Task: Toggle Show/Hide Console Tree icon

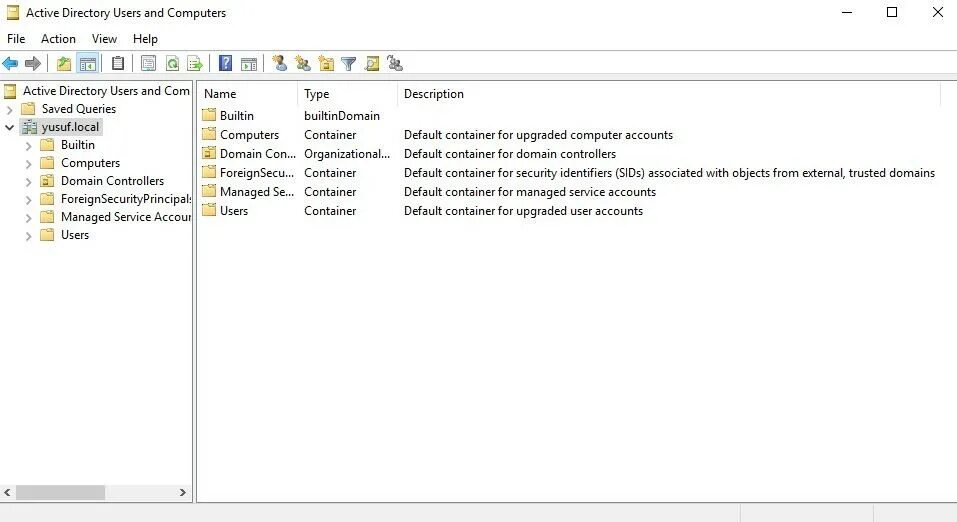Action: (88, 63)
